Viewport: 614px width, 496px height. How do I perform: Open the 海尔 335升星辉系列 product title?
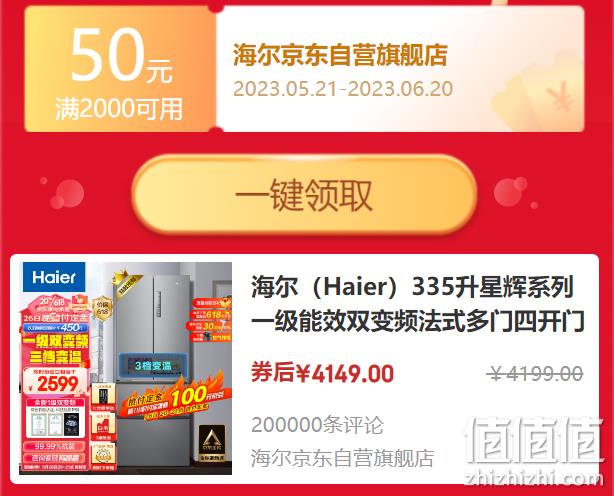[x=418, y=304]
